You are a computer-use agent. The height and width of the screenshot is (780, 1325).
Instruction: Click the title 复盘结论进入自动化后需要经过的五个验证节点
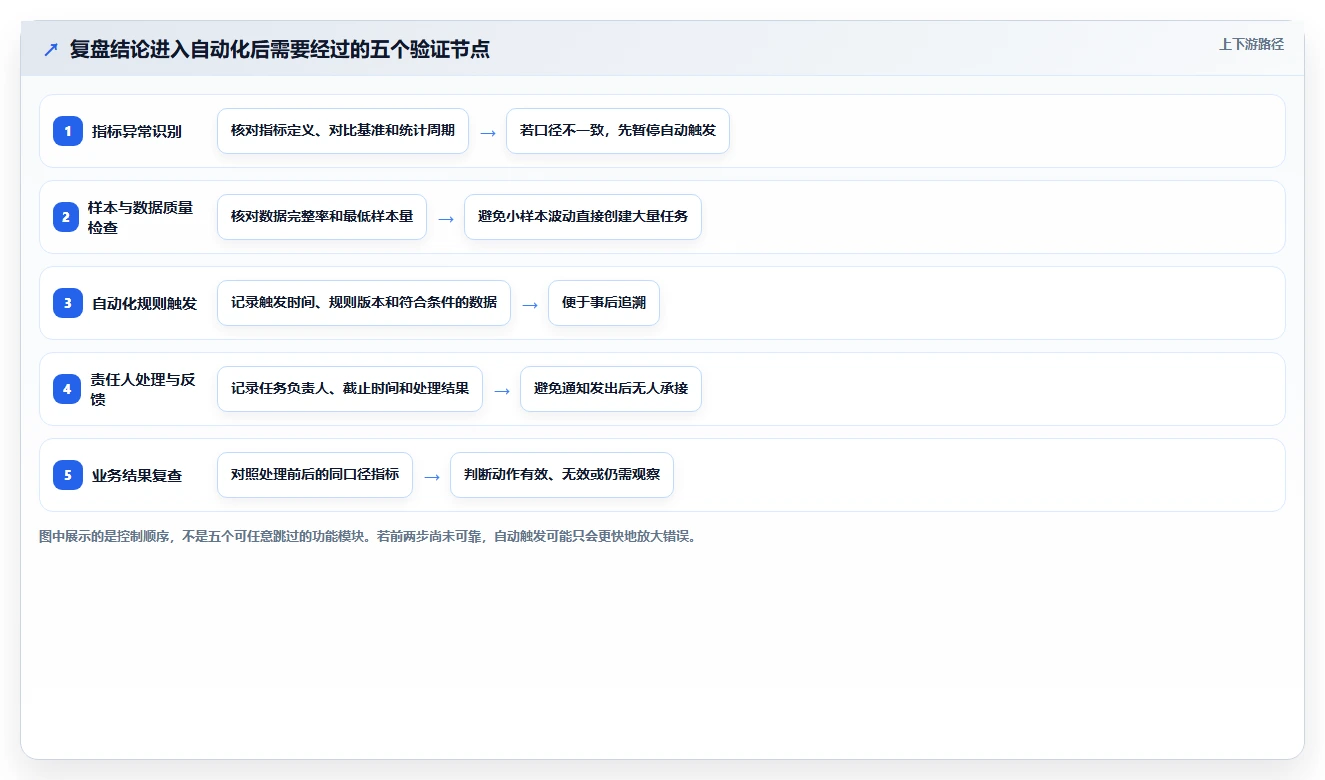pyautogui.click(x=280, y=49)
